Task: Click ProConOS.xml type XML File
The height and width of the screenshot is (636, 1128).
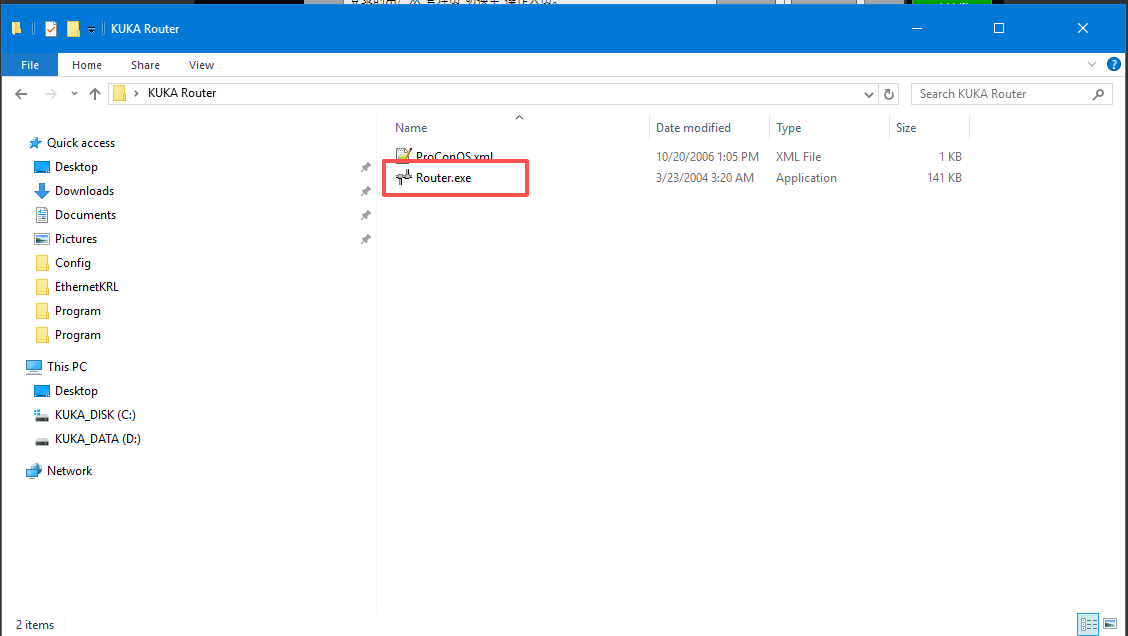Action: coord(798,156)
